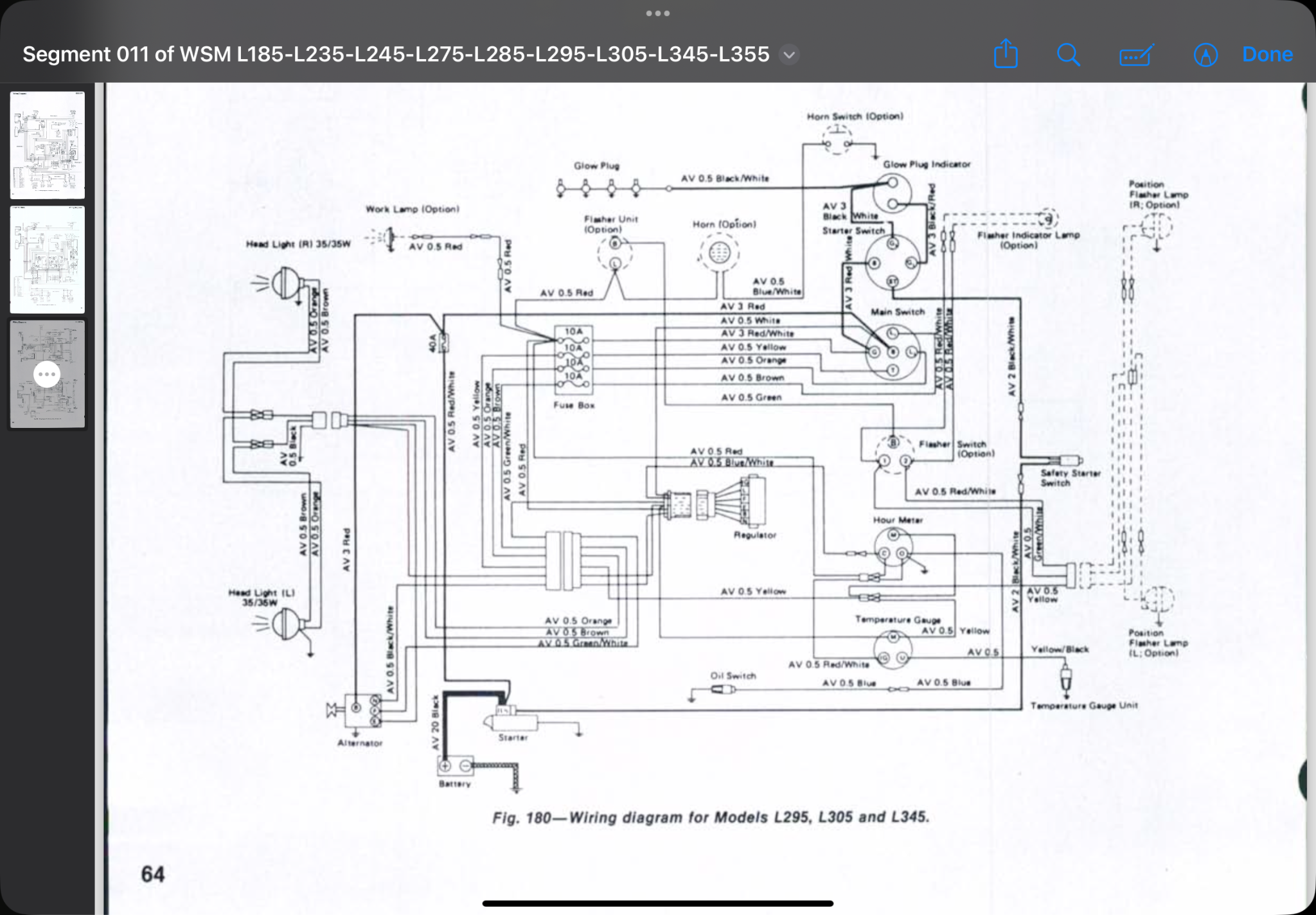Click the 'Oil Switch' label
The height and width of the screenshot is (915, 1316).
click(x=733, y=676)
